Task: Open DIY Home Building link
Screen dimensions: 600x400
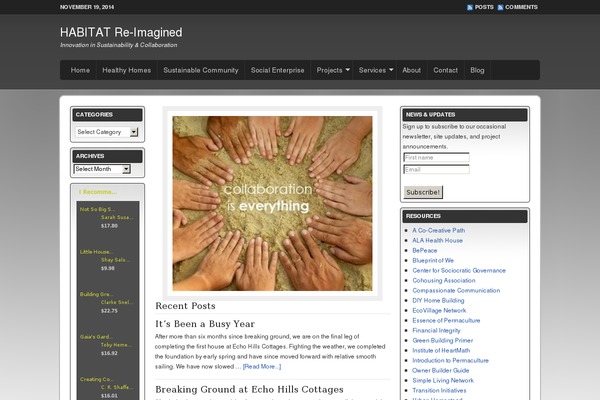Action: click(438, 300)
